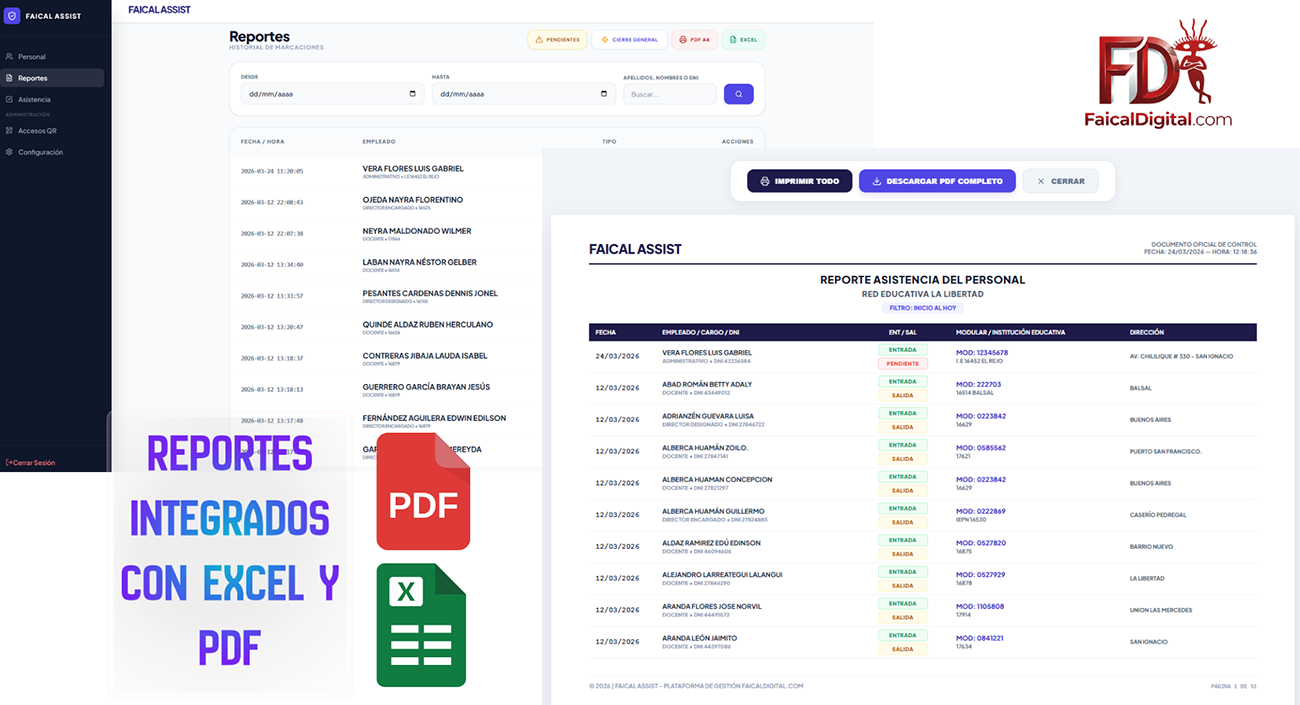Image resolution: width=1300 pixels, height=705 pixels.
Task: Export report with PDF A4 button
Action: pyautogui.click(x=694, y=40)
